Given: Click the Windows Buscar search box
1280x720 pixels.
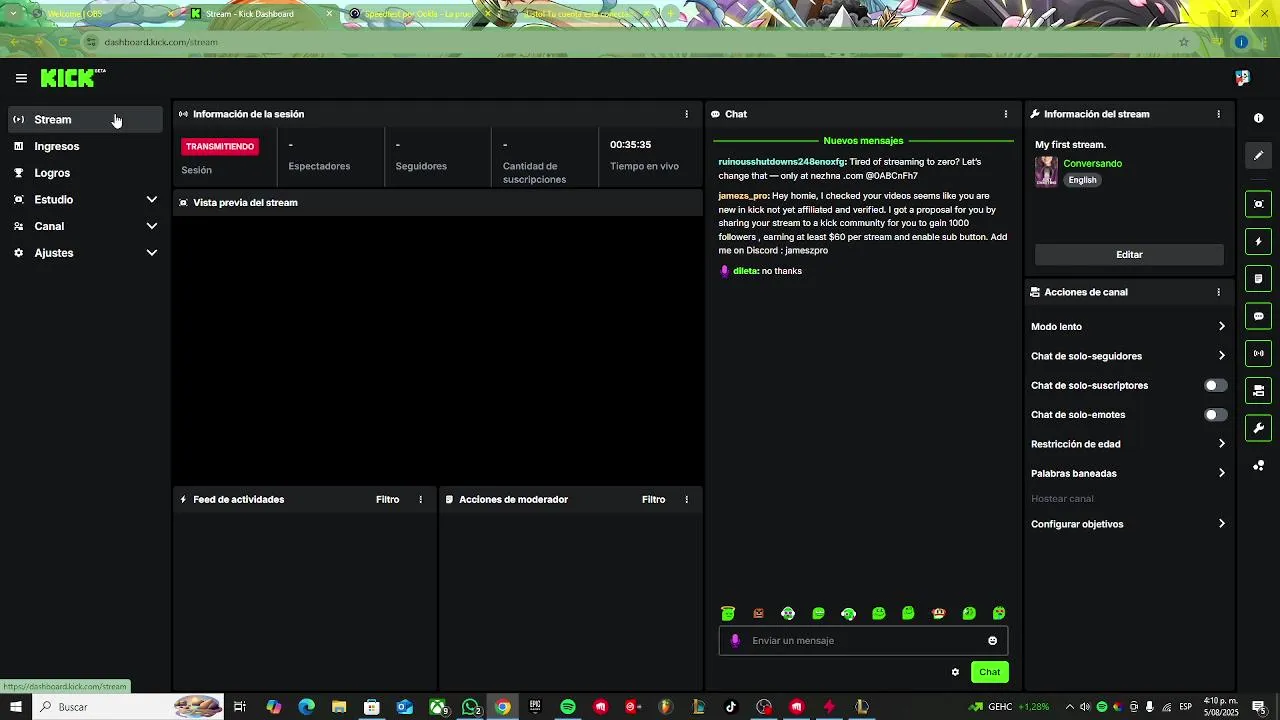Looking at the screenshot, I should pos(128,707).
